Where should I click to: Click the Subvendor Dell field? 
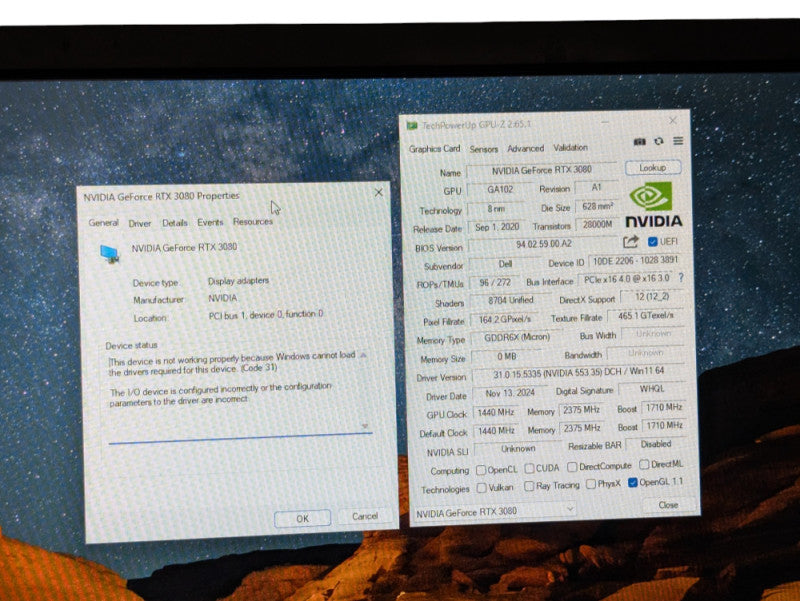coord(505,264)
